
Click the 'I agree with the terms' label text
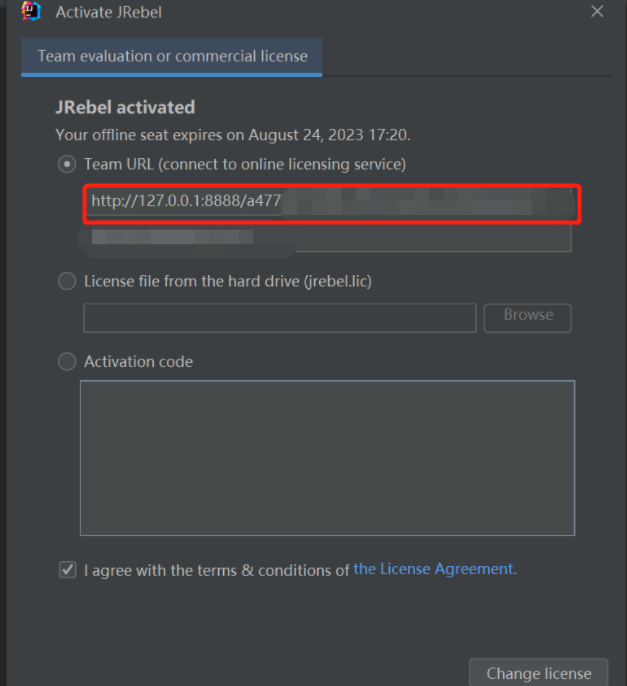click(x=216, y=570)
